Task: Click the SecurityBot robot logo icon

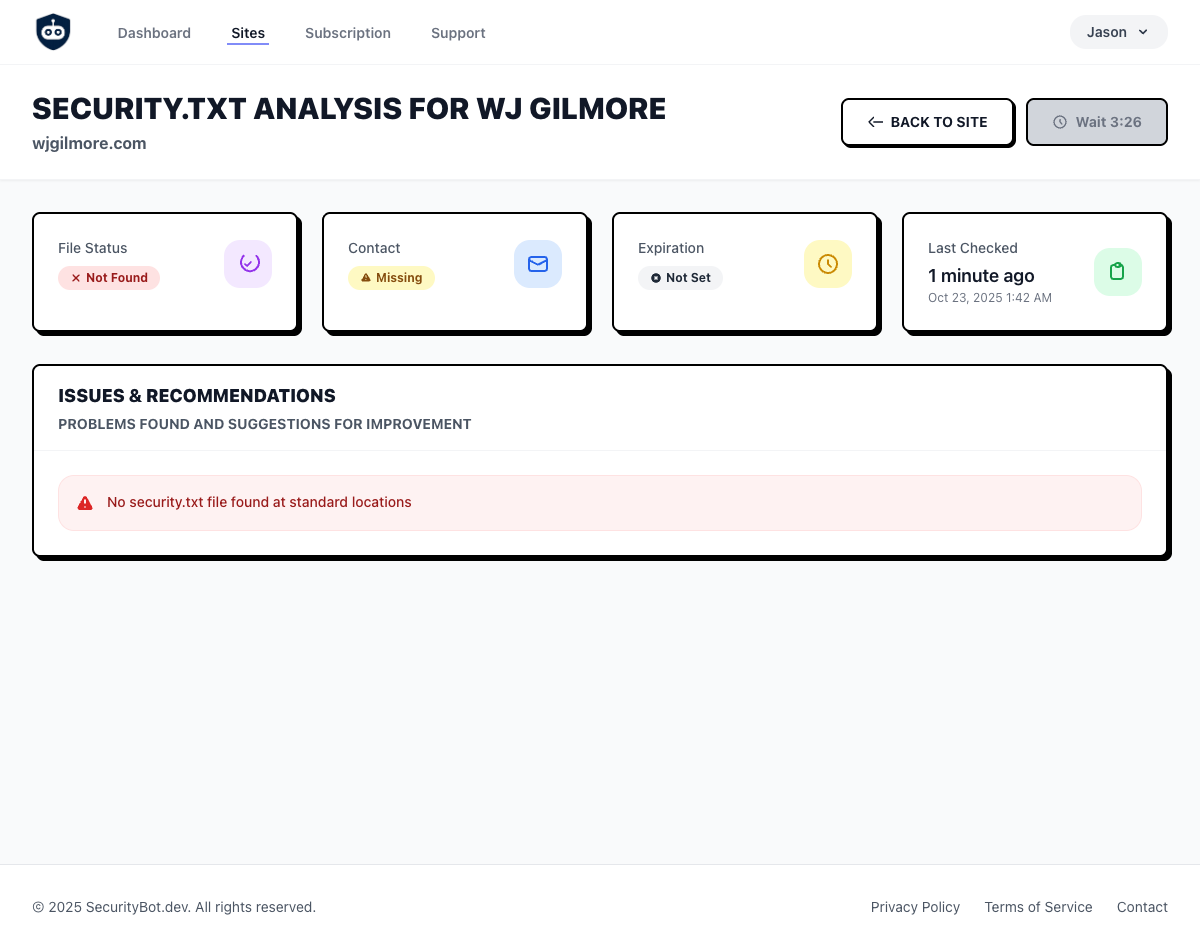Action: click(53, 31)
